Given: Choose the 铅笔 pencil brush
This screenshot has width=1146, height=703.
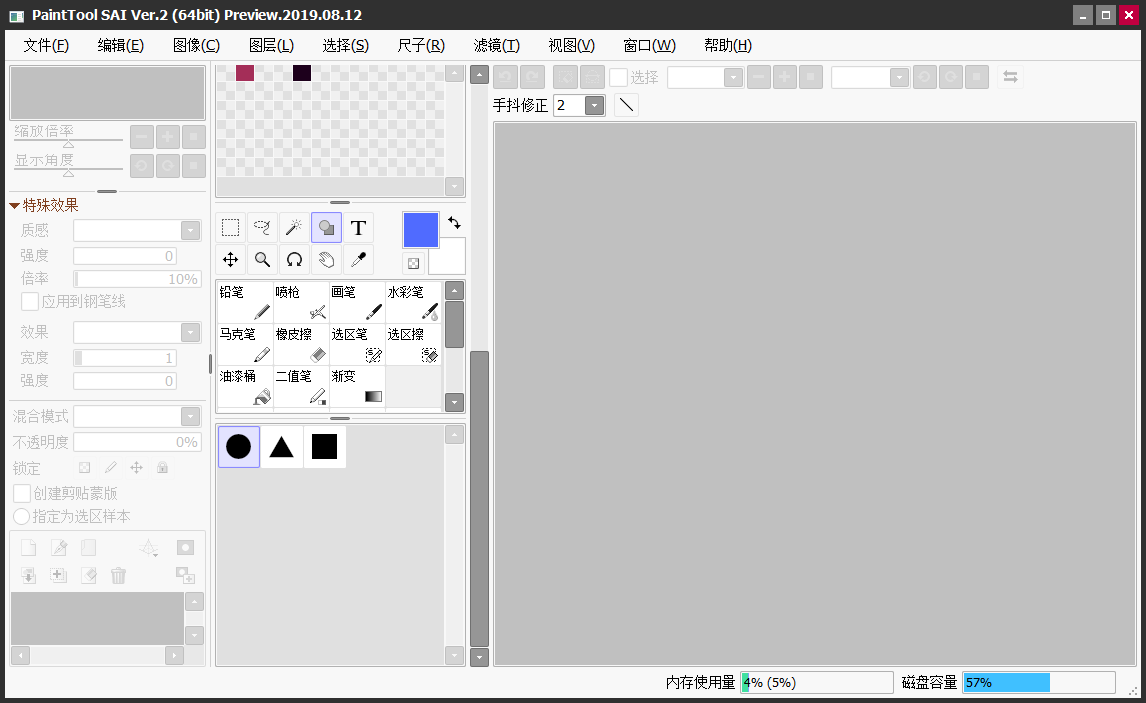Looking at the screenshot, I should pos(245,302).
